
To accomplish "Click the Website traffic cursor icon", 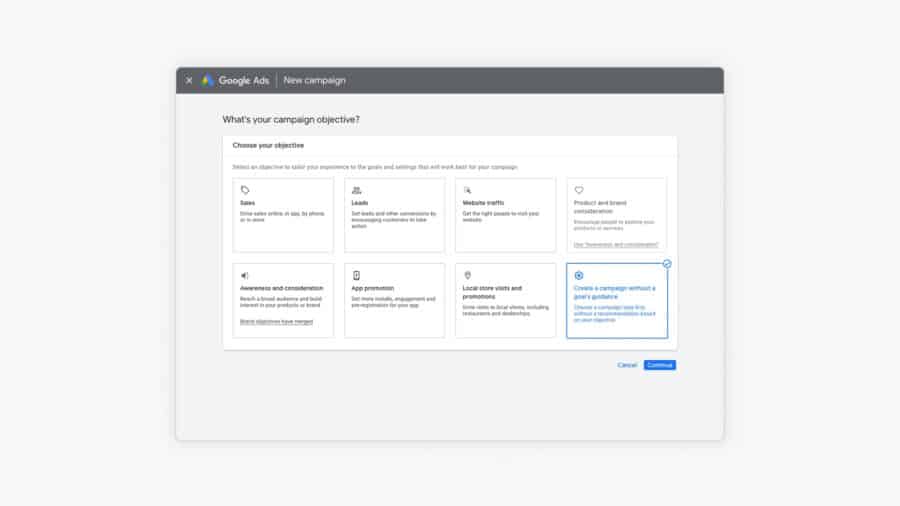I will tap(467, 190).
